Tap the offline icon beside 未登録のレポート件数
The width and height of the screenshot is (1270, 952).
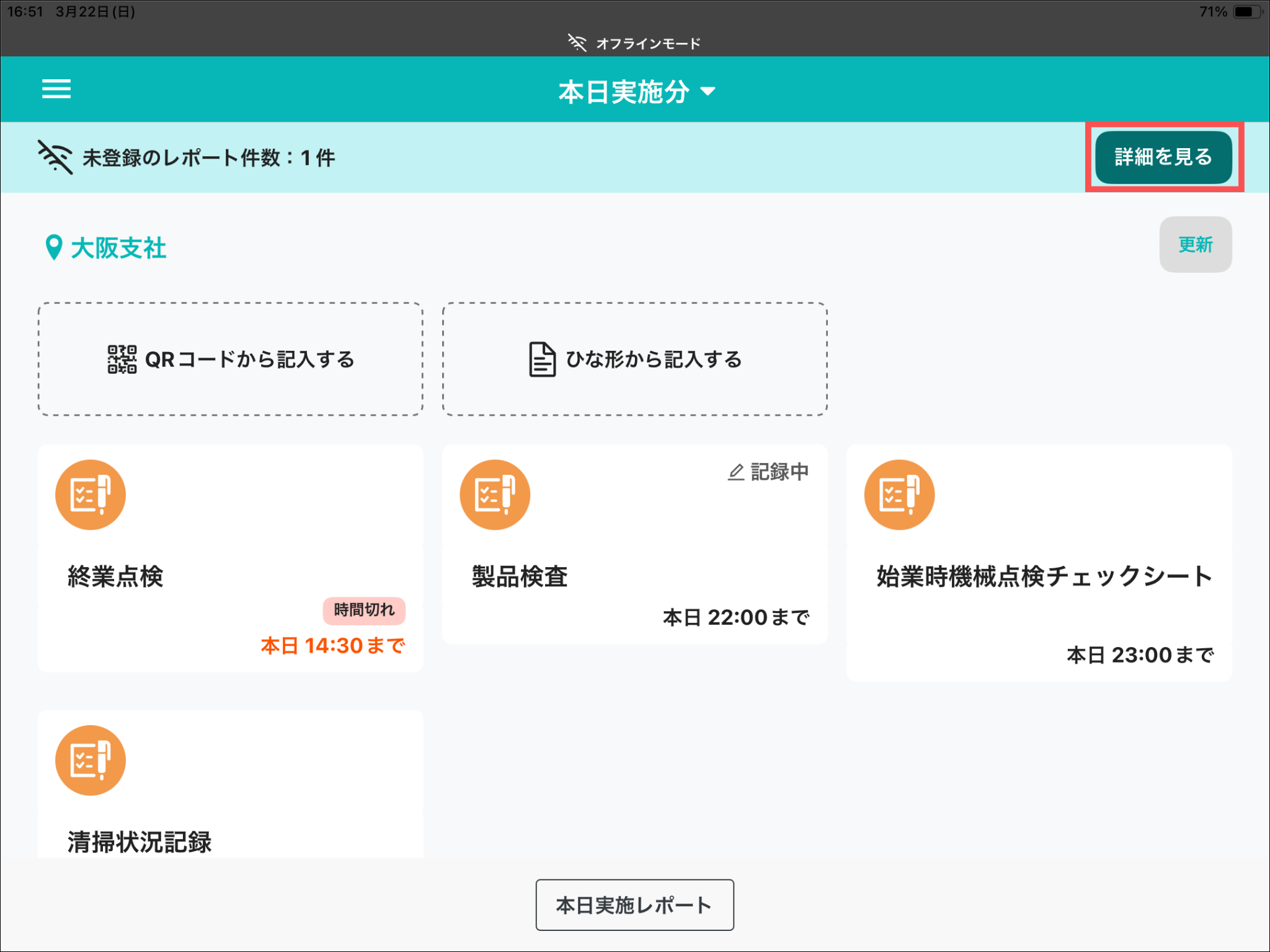55,157
